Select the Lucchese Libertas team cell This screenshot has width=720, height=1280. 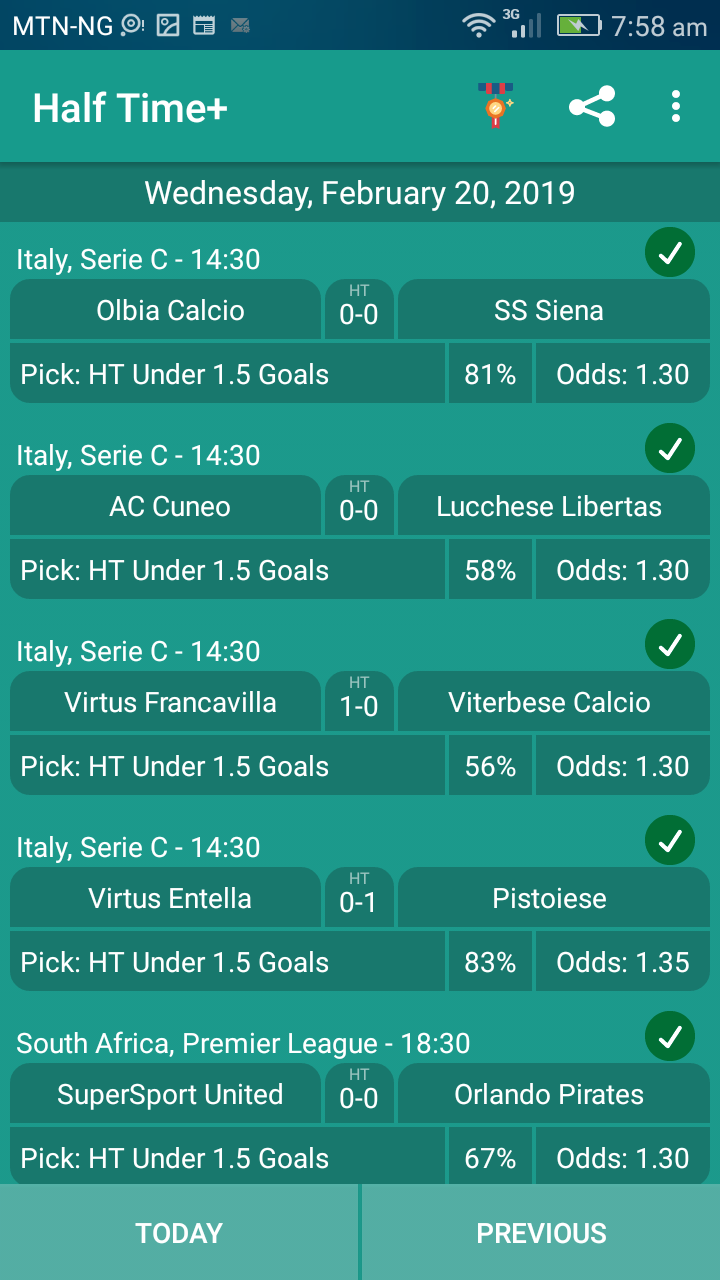pyautogui.click(x=553, y=506)
